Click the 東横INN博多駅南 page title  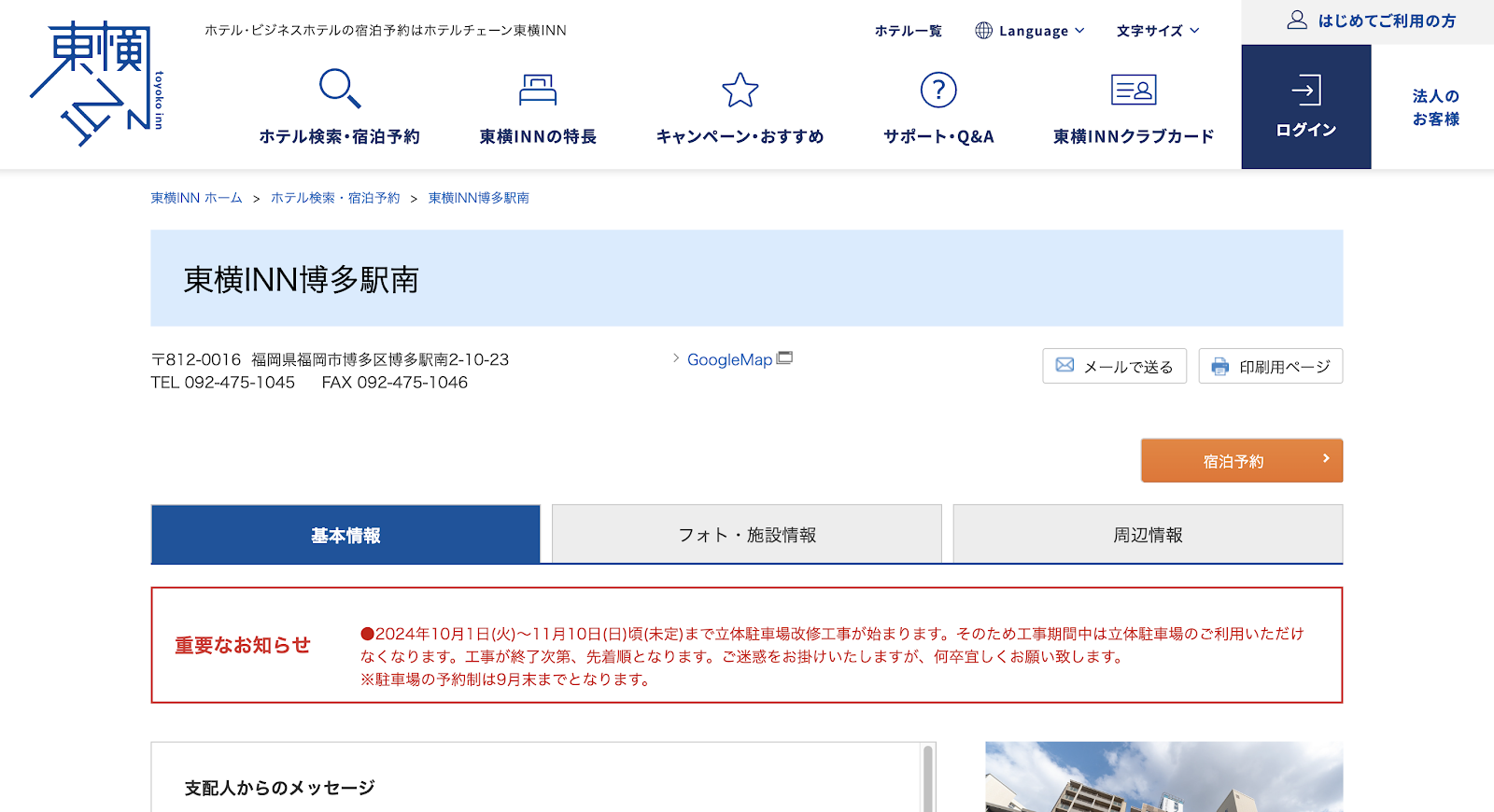(x=301, y=279)
